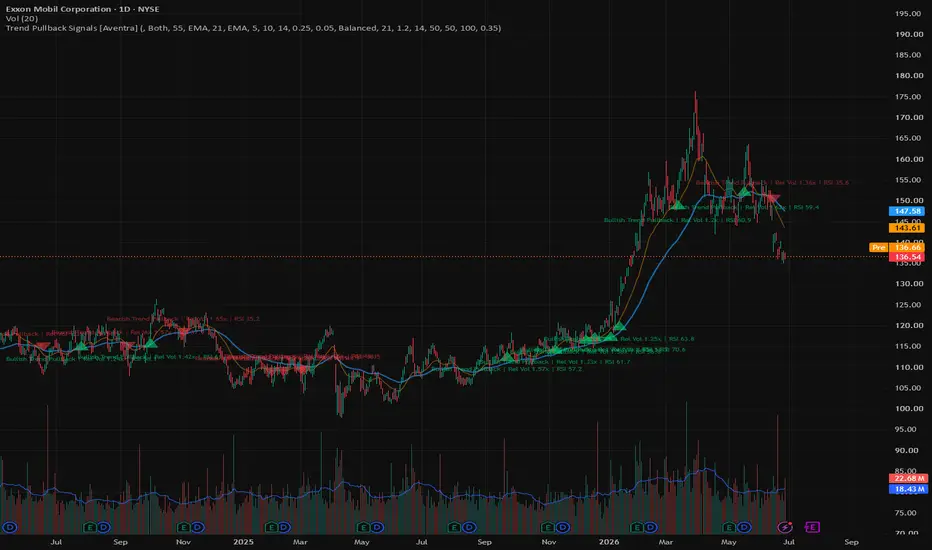Open the August 2024 earnings marker

click(x=90, y=527)
